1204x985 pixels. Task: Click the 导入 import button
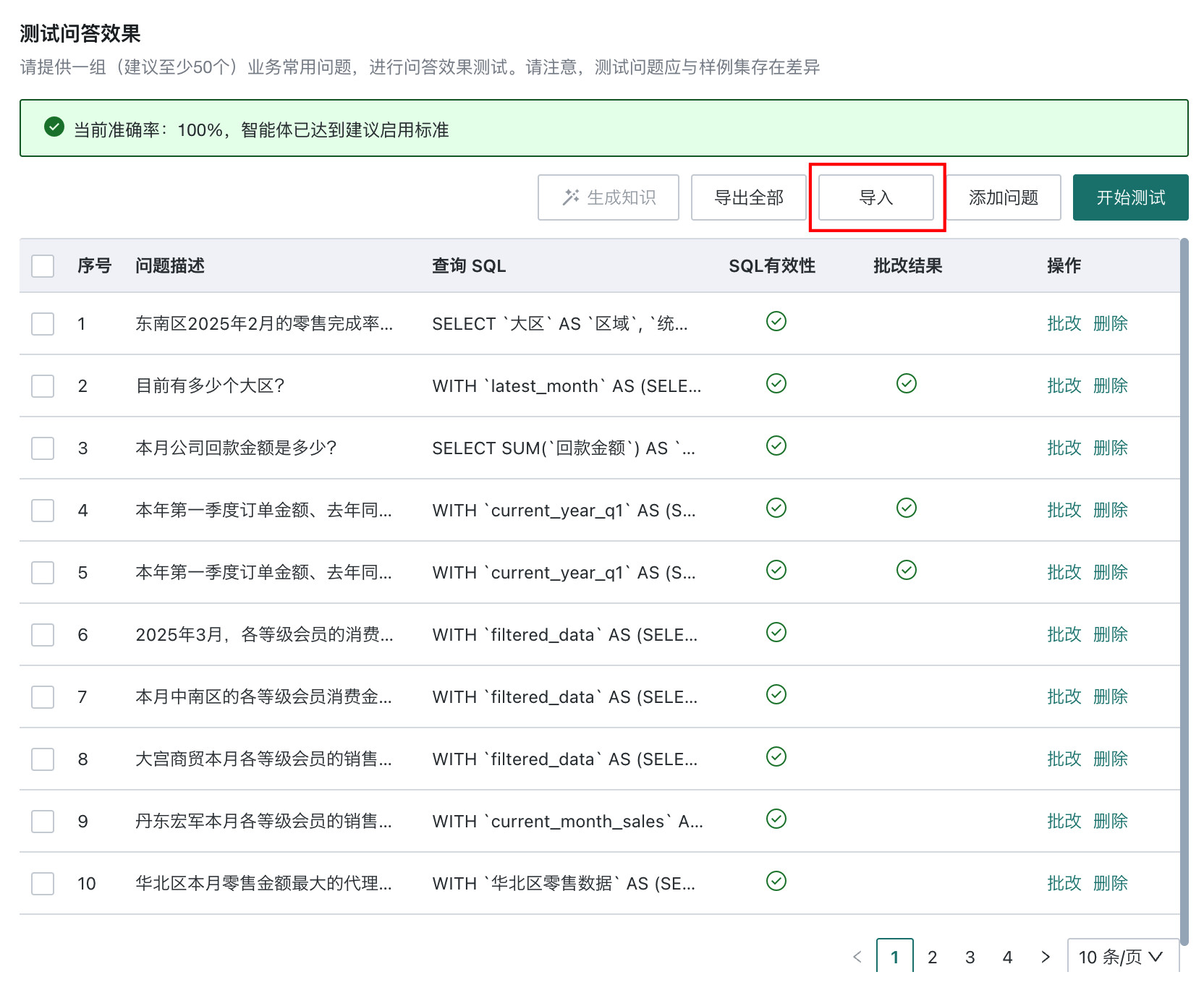[876, 197]
